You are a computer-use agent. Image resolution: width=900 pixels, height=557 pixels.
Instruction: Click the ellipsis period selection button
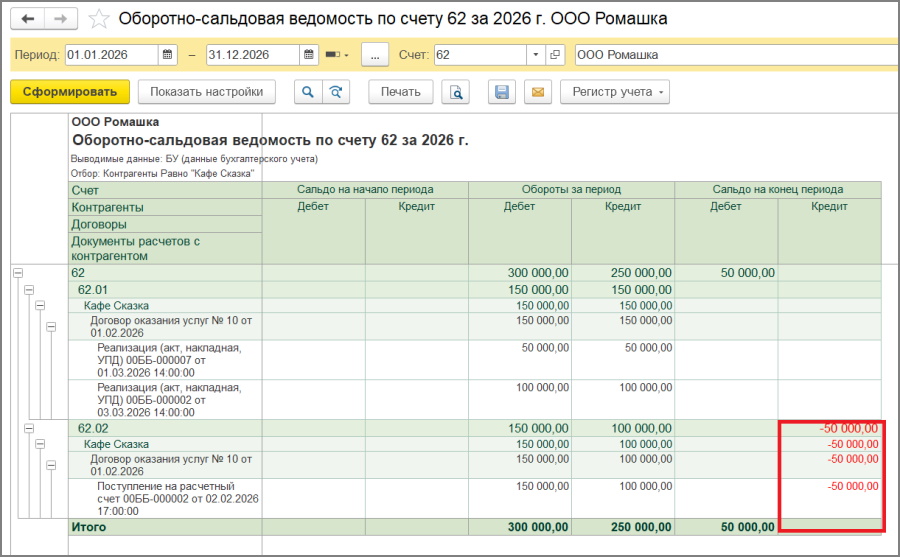point(374,55)
